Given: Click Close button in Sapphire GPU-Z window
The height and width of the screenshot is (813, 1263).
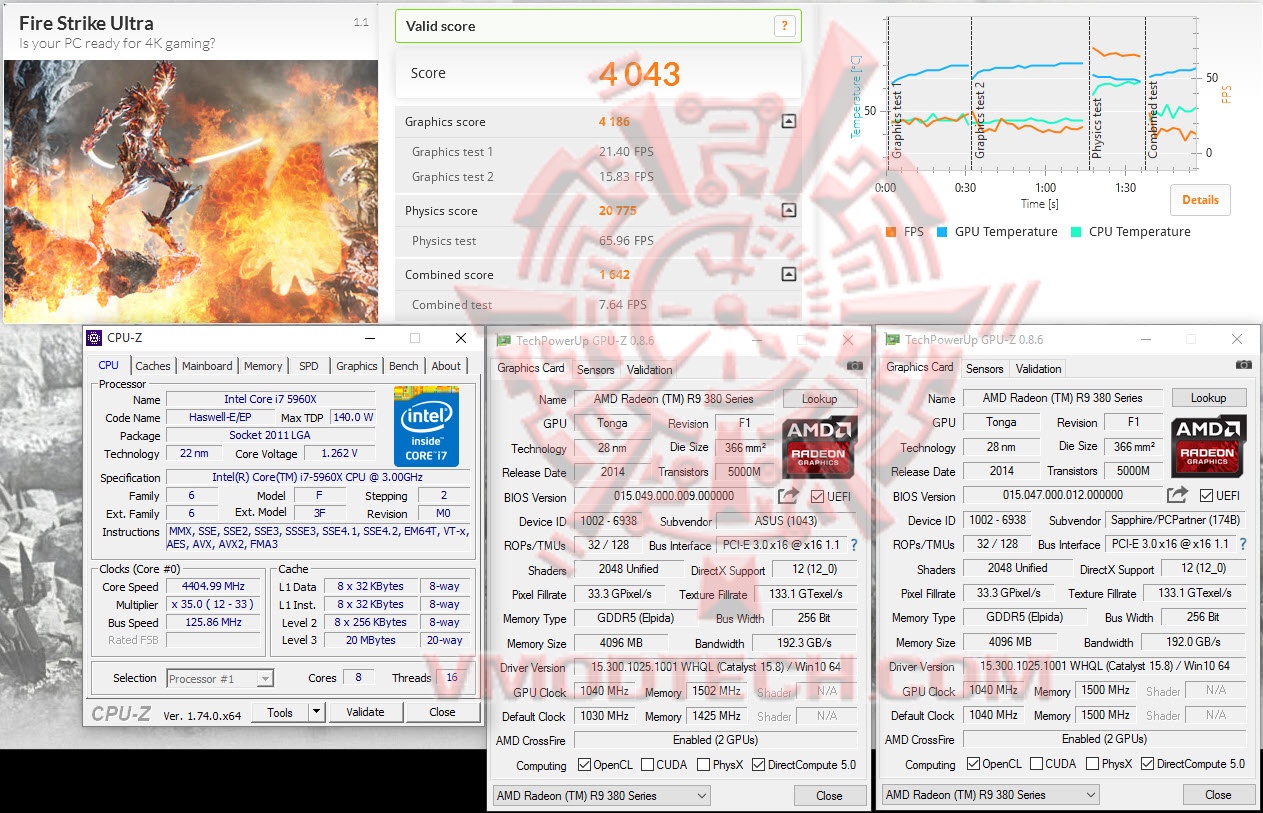Looking at the screenshot, I should coord(1218,795).
